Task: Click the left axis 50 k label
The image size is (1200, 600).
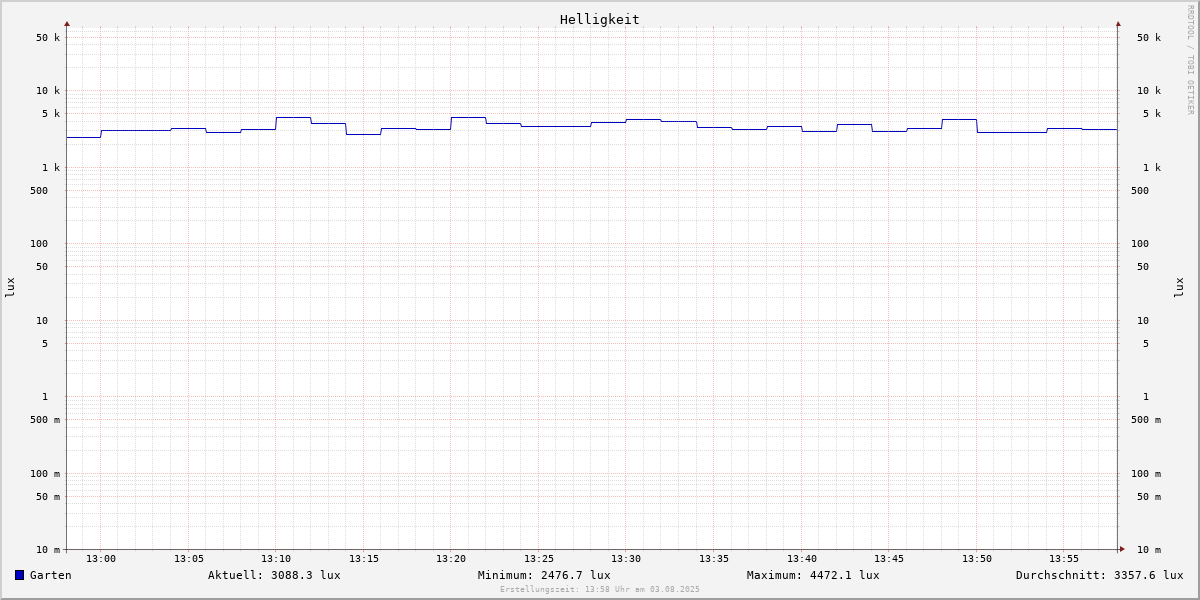Action: pyautogui.click(x=48, y=38)
